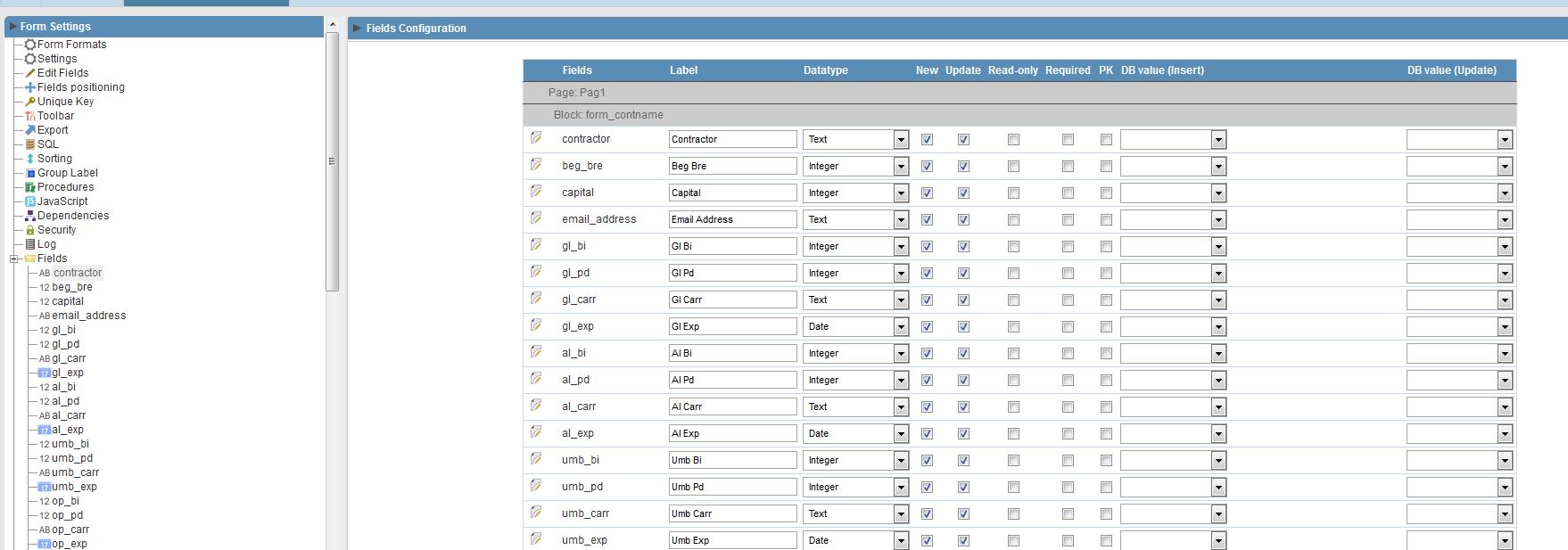Open the Procedures tree item

coord(65,187)
